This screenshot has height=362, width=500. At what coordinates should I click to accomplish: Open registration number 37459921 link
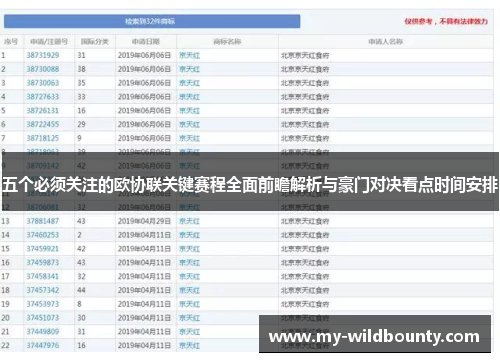pyautogui.click(x=43, y=249)
